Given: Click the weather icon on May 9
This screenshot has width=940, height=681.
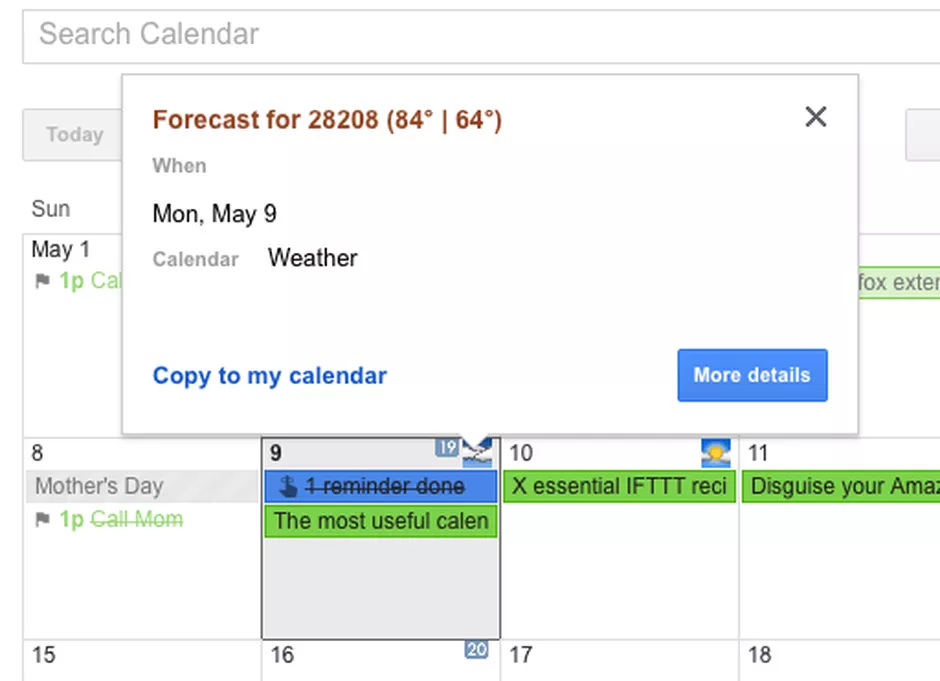Looking at the screenshot, I should point(478,452).
